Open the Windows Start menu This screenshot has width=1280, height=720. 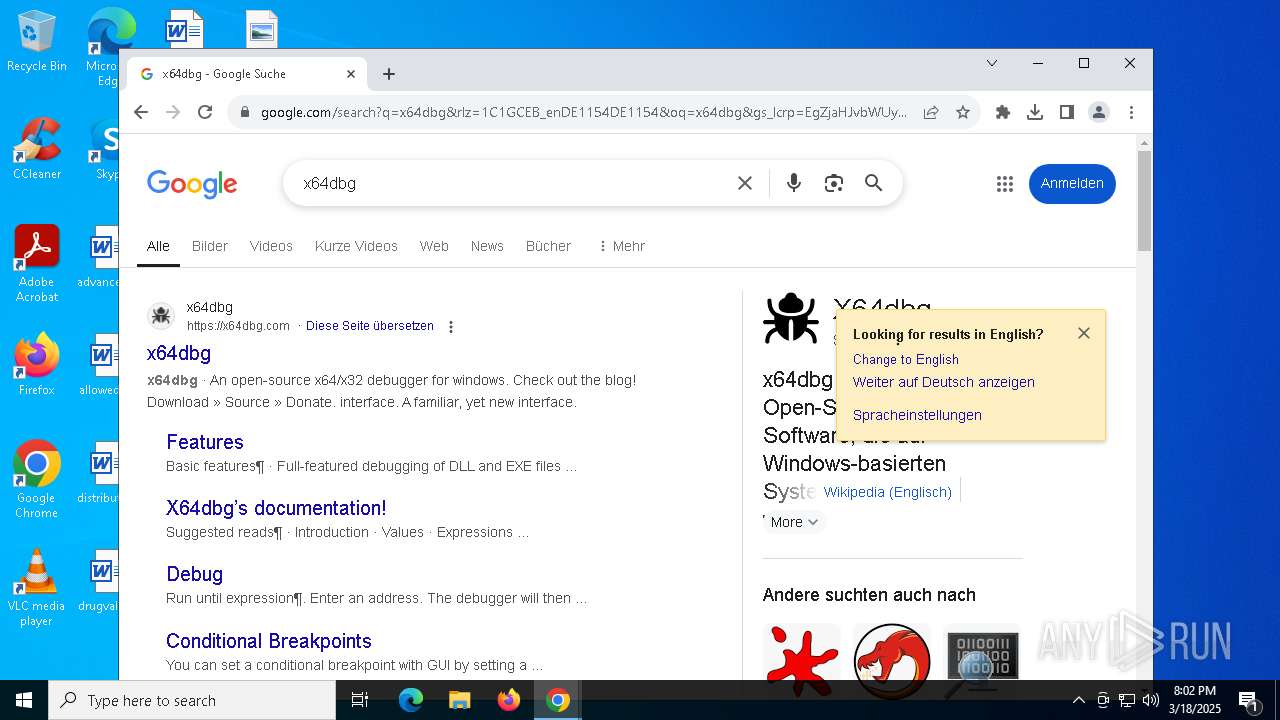click(24, 700)
